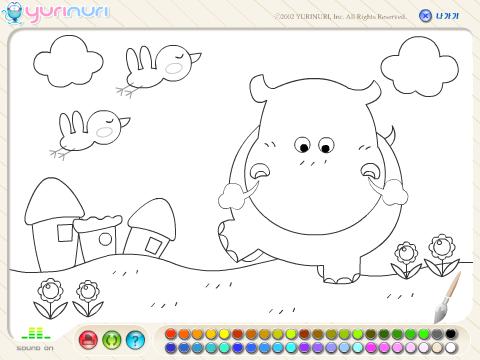
Task: Click the Yurinuri logo
Action: click(56, 13)
